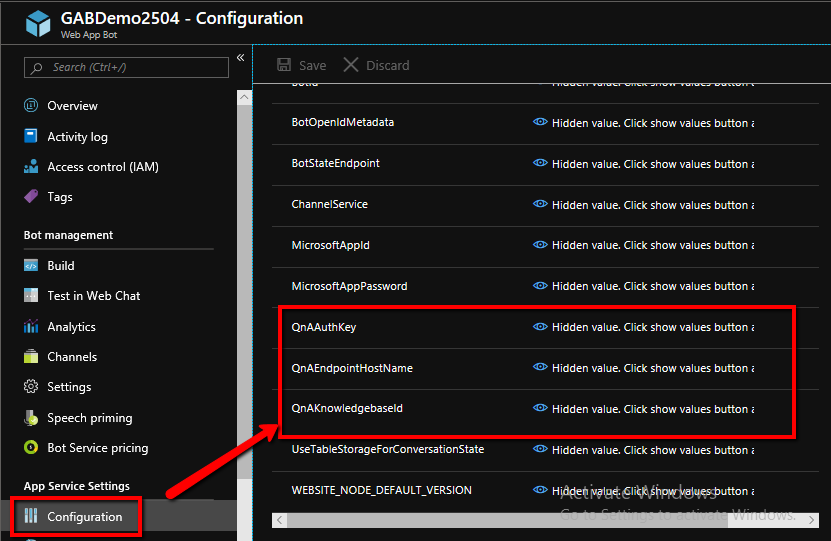
Task: Click the Settings gear icon
Action: tap(31, 386)
